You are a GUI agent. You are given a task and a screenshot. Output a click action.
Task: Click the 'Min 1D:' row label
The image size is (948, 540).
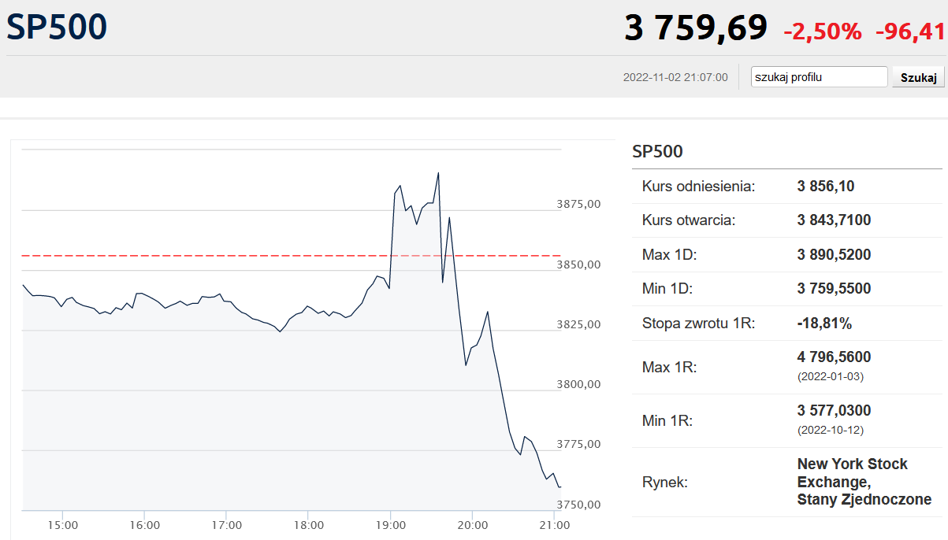point(669,288)
